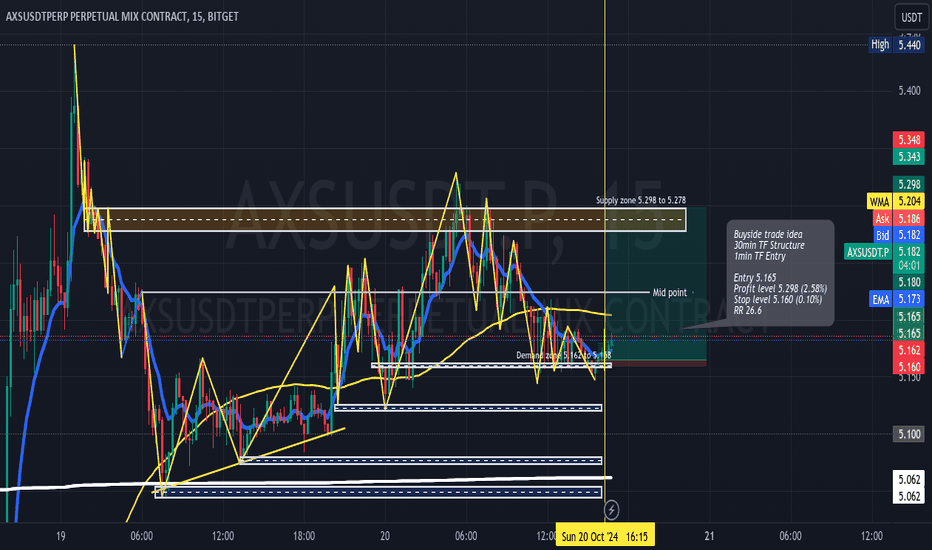Click the red 5.160 stop price label

tap(909, 367)
